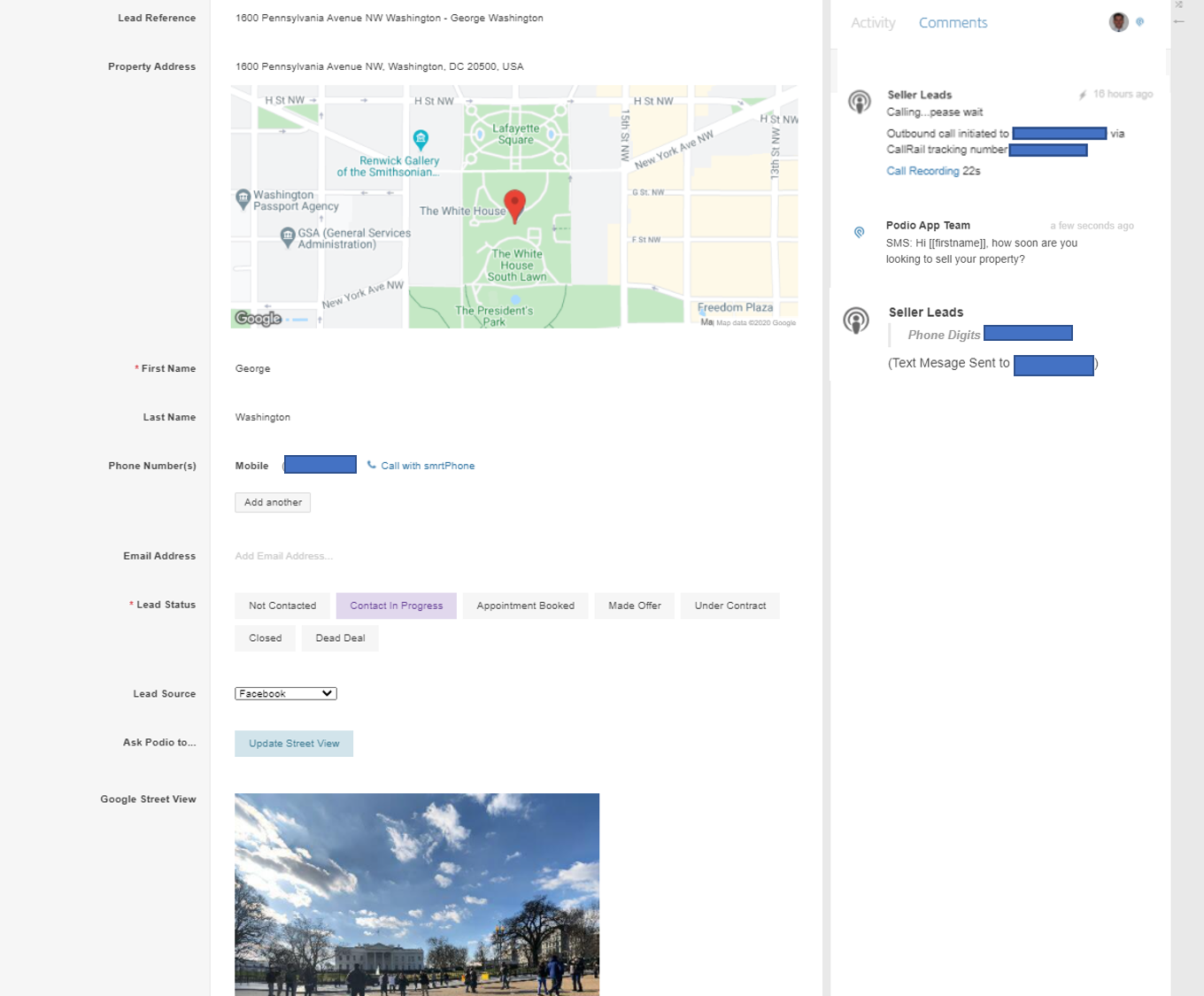Mark lead status as Dead Deal

(x=340, y=638)
